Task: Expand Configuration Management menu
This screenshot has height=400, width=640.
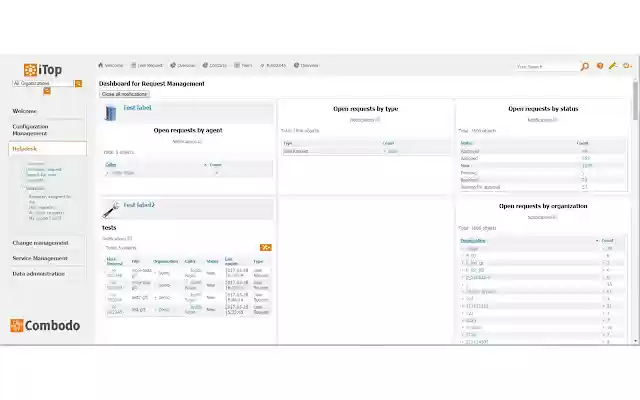Action: (30, 130)
